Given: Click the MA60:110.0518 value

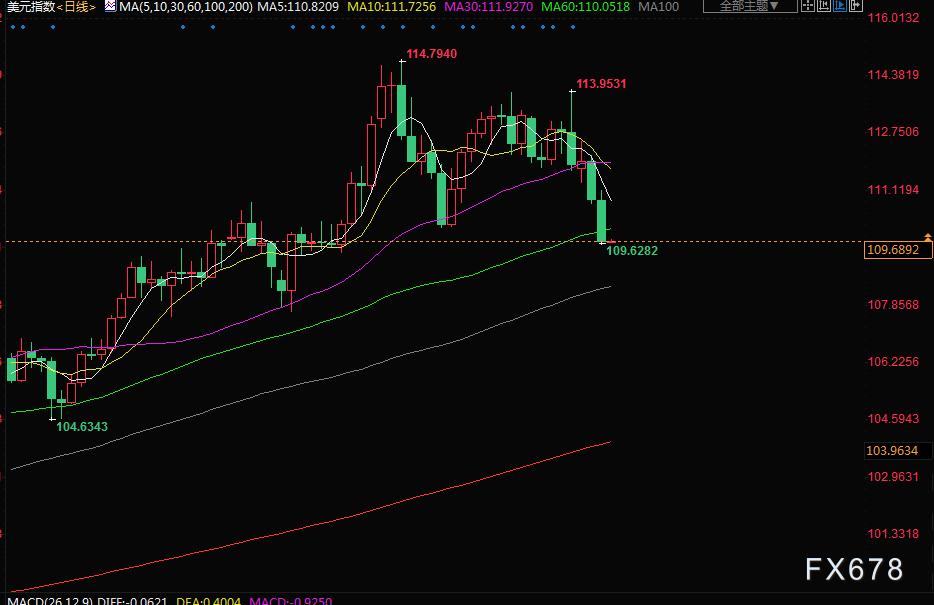Looking at the screenshot, I should pyautogui.click(x=586, y=7).
